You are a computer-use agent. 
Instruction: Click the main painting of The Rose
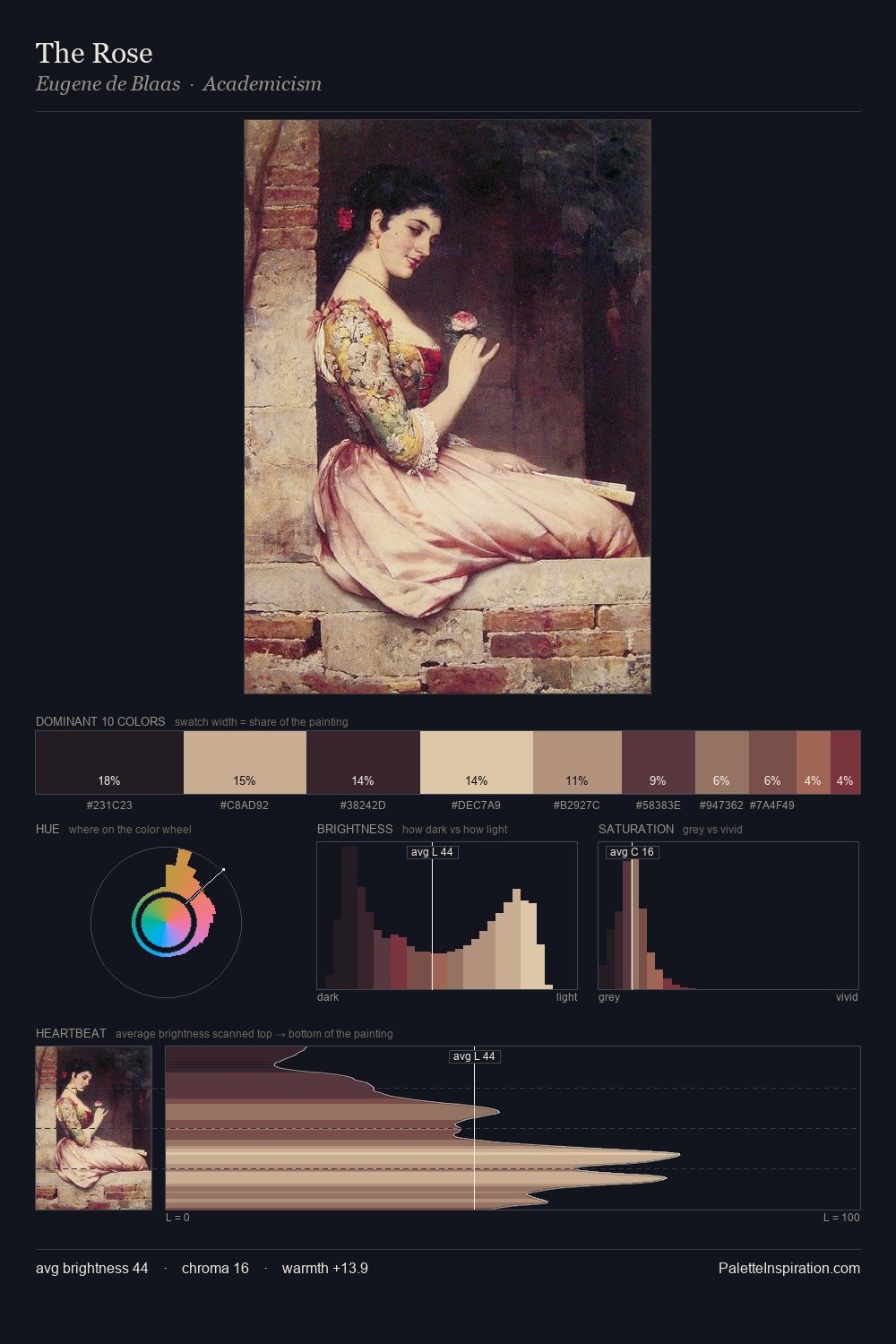point(447,406)
